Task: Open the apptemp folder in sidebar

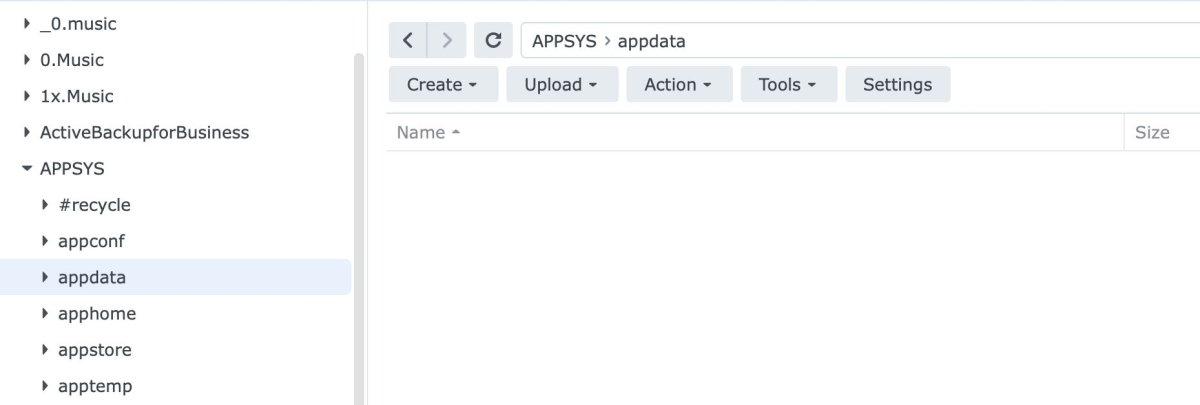Action: point(95,386)
